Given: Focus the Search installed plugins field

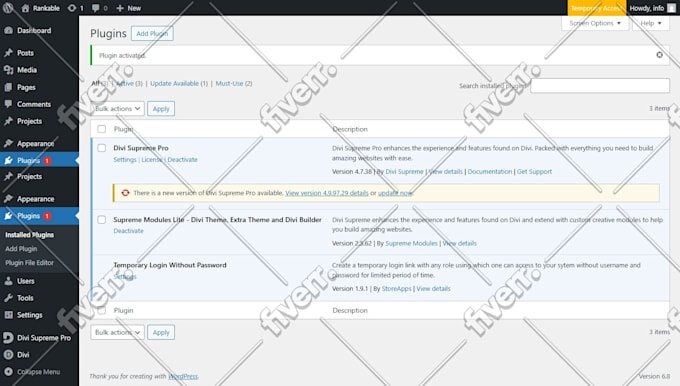Looking at the screenshot, I should 600,85.
